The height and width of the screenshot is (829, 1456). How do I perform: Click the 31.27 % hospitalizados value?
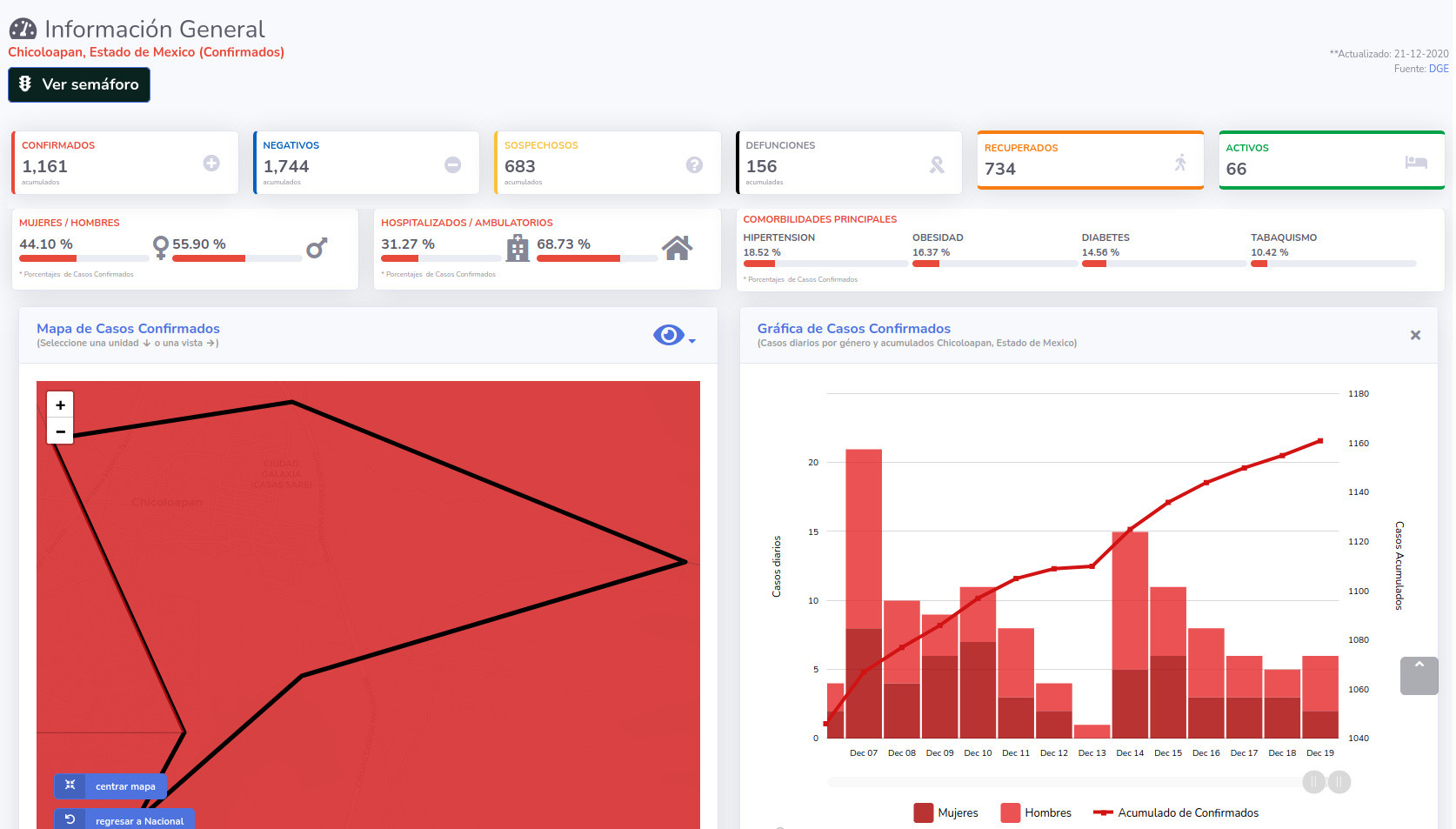(x=408, y=244)
